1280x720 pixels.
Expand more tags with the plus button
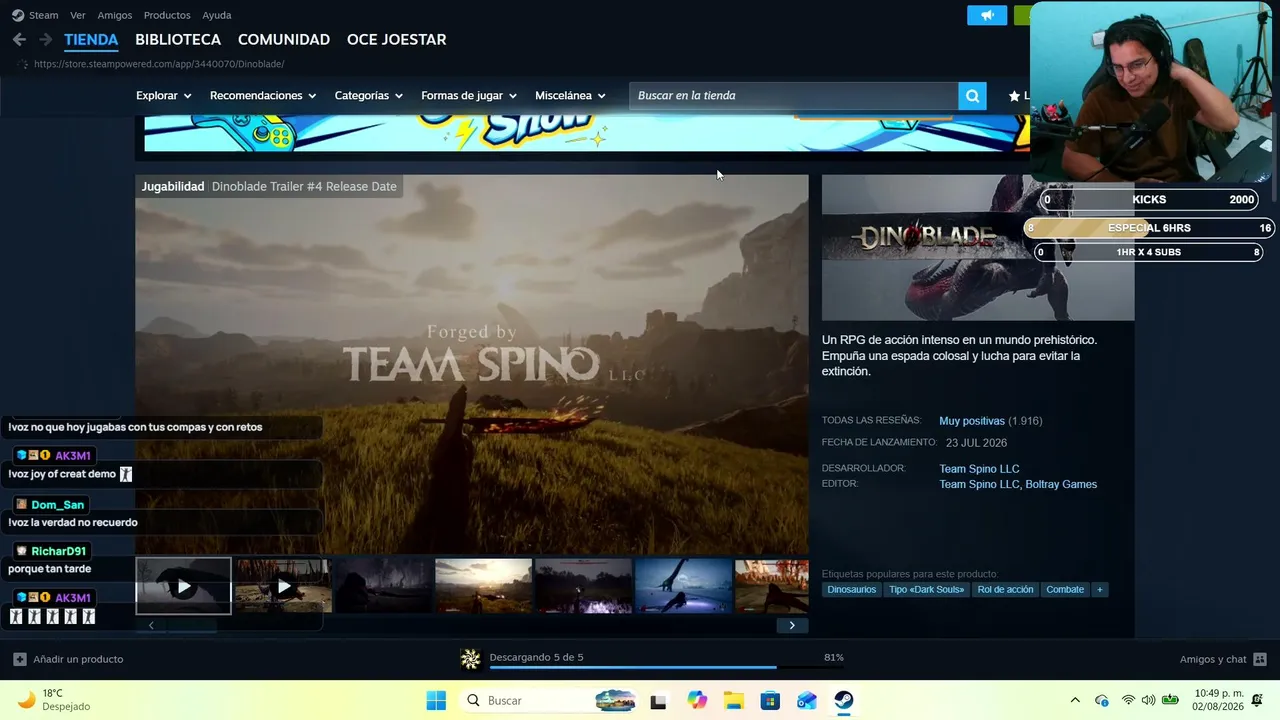pos(1100,590)
